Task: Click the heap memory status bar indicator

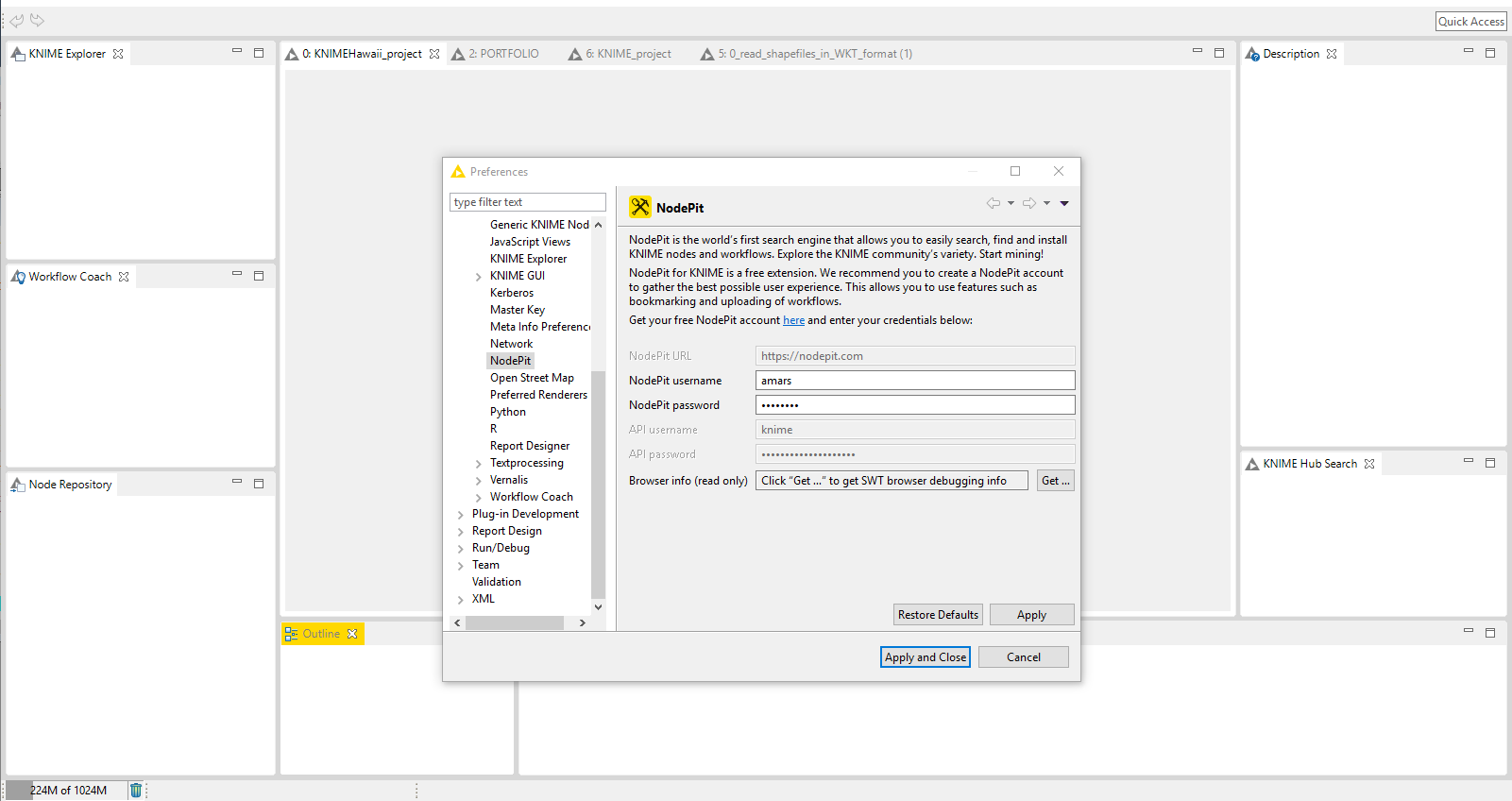Action: pos(67,791)
